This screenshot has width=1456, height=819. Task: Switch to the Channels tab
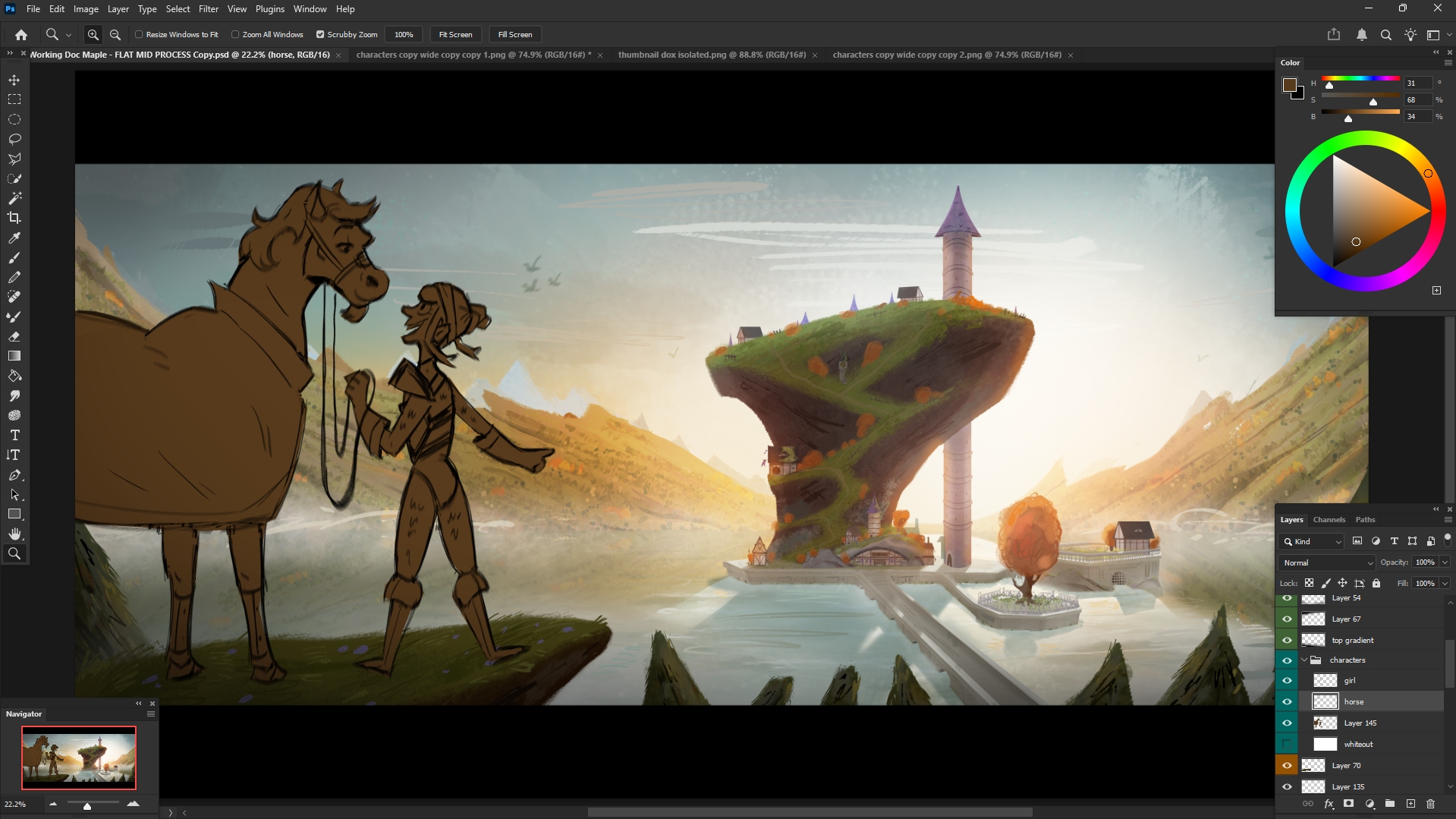click(x=1329, y=520)
